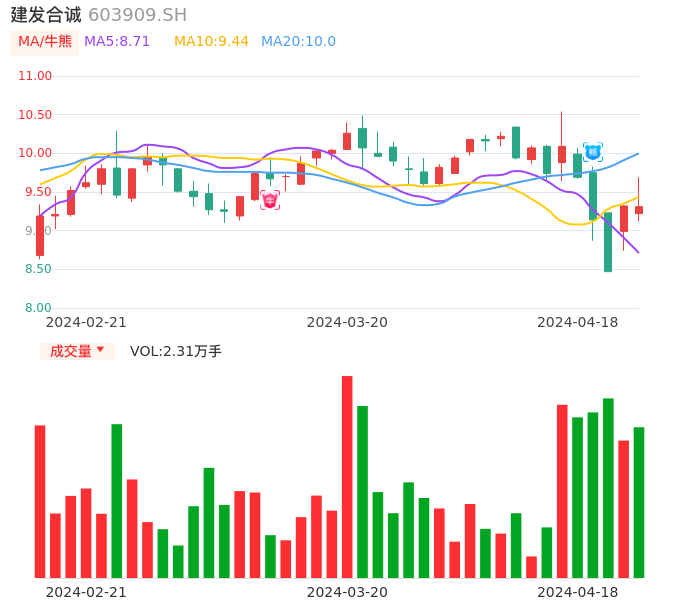Click 2024-04-18 date under volume chart
This screenshot has width=686, height=606.
[x=578, y=592]
